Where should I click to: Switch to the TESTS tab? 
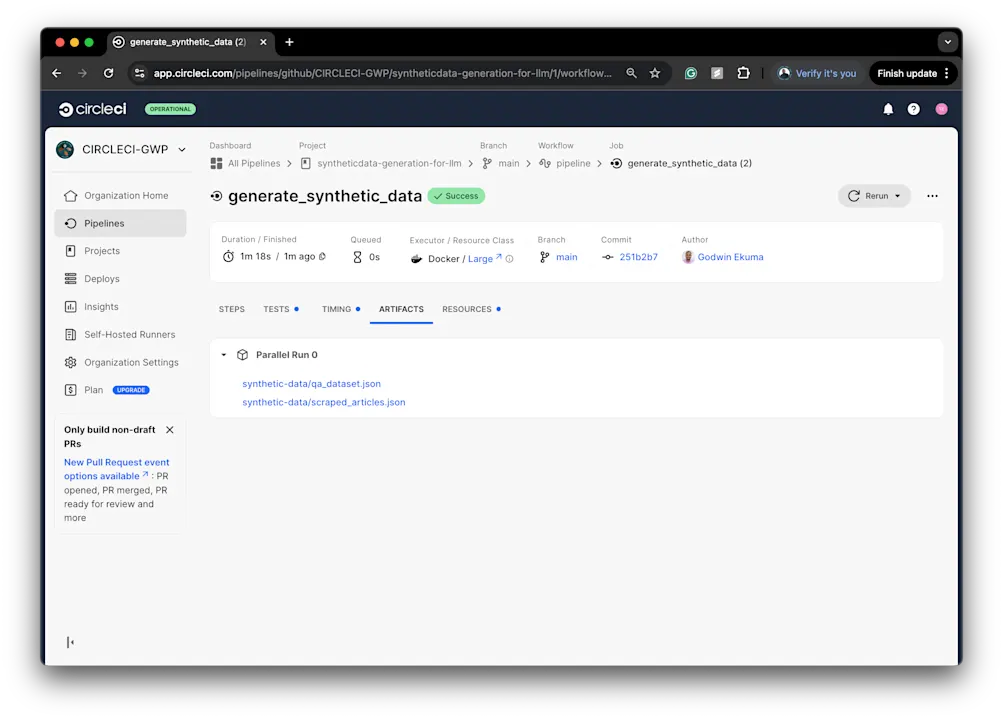(x=274, y=309)
